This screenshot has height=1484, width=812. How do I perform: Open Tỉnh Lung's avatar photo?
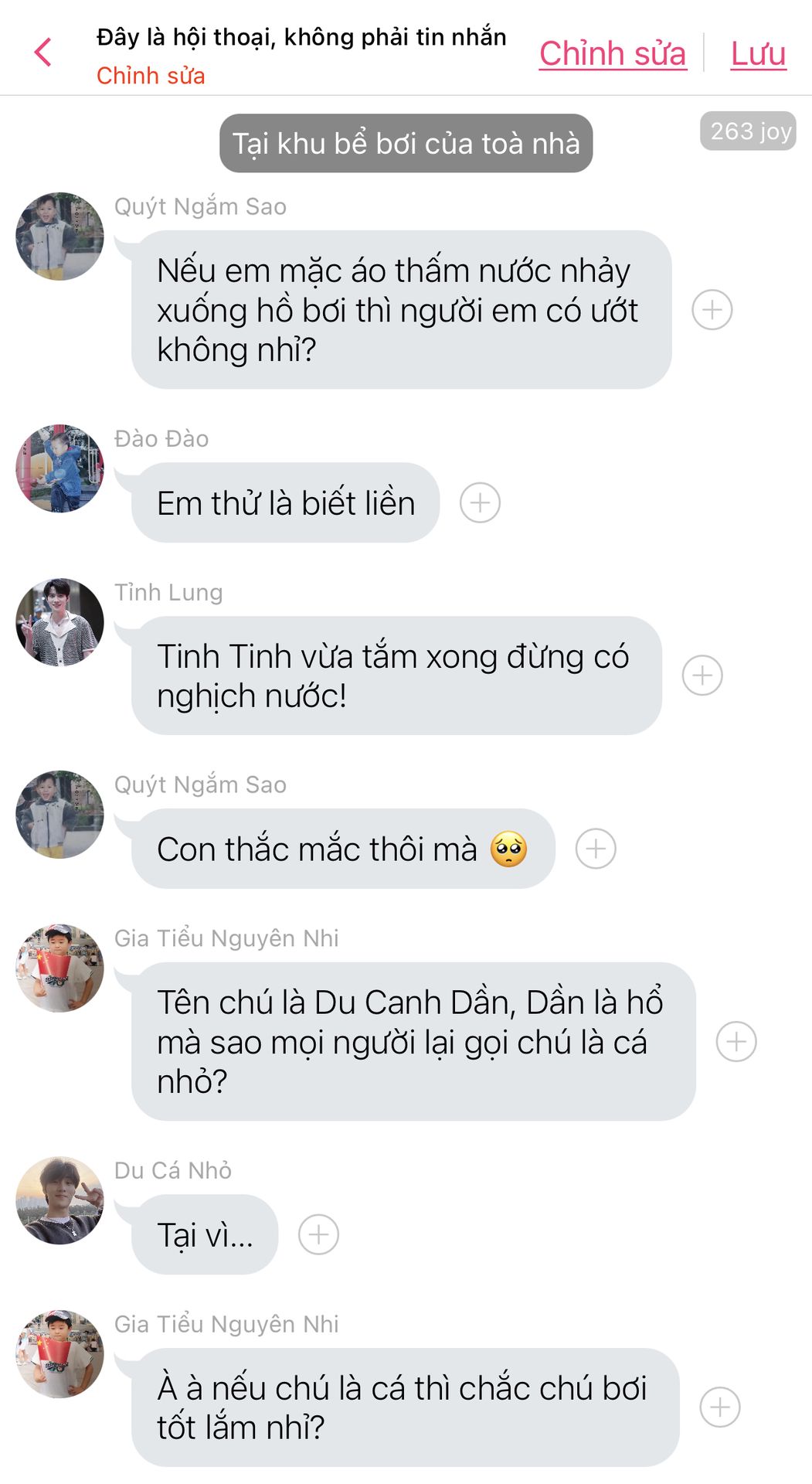point(59,621)
